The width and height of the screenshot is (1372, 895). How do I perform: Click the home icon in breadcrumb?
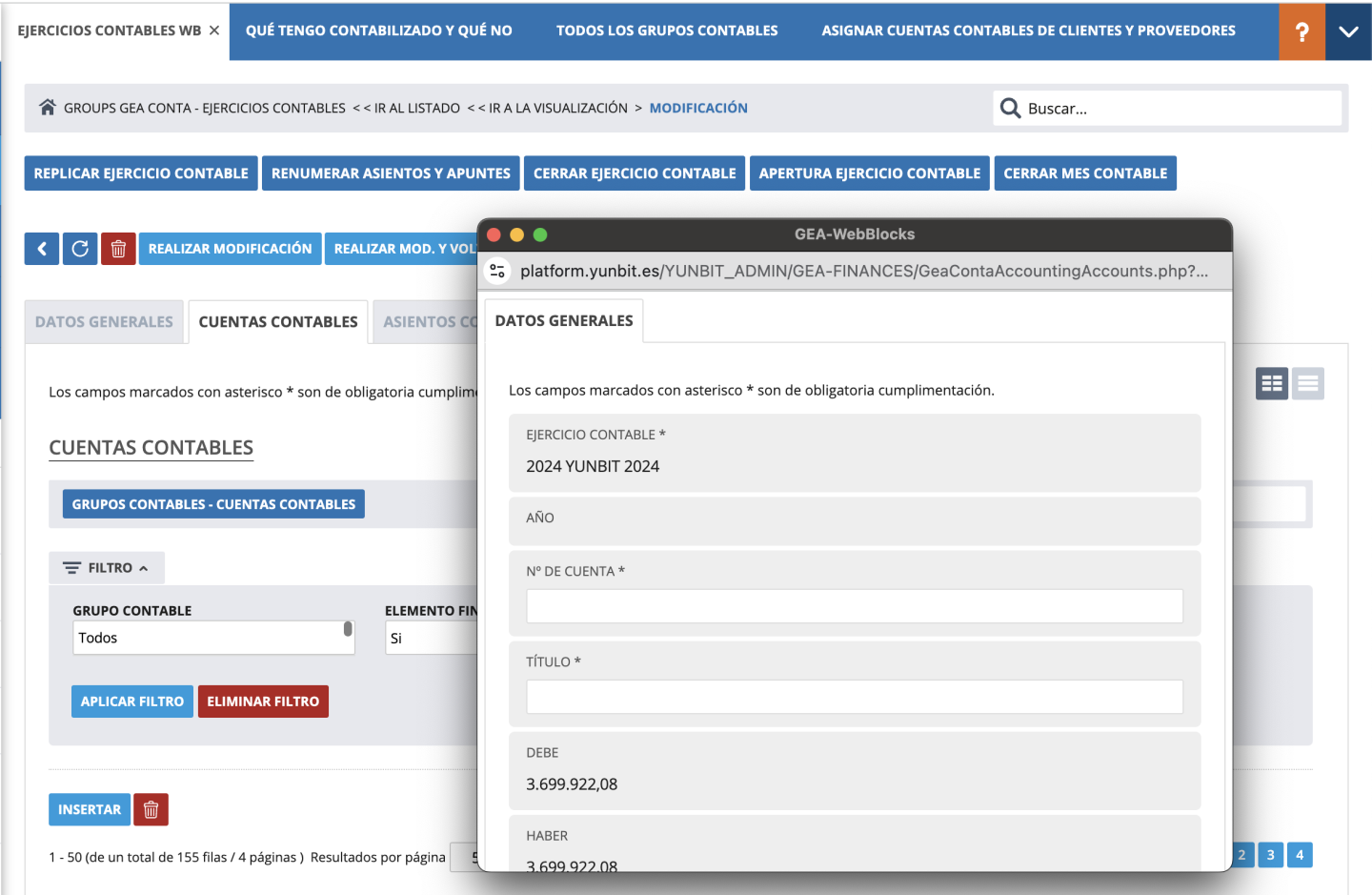click(x=47, y=108)
